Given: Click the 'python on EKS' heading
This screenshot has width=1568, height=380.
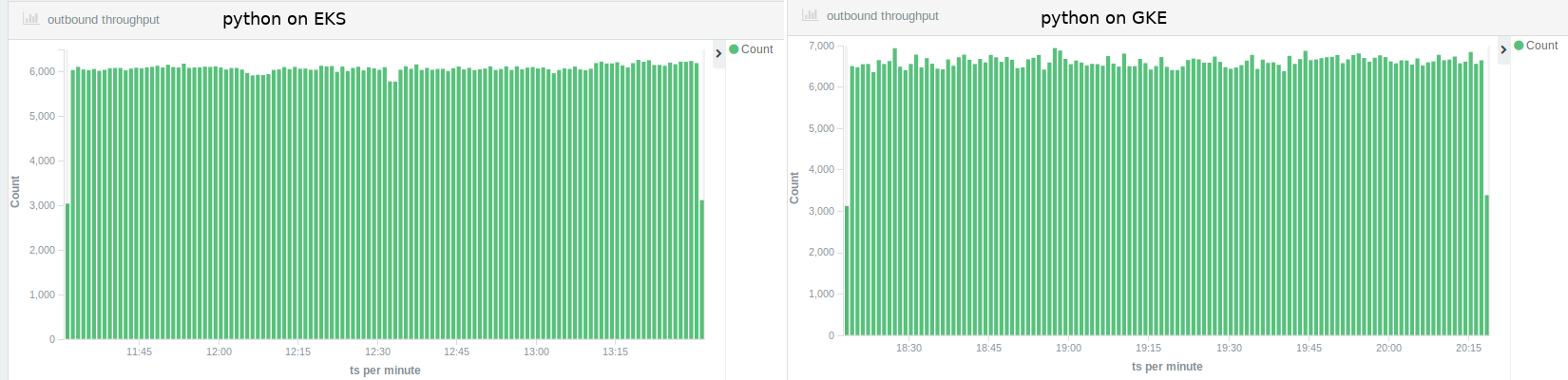Looking at the screenshot, I should (x=284, y=19).
